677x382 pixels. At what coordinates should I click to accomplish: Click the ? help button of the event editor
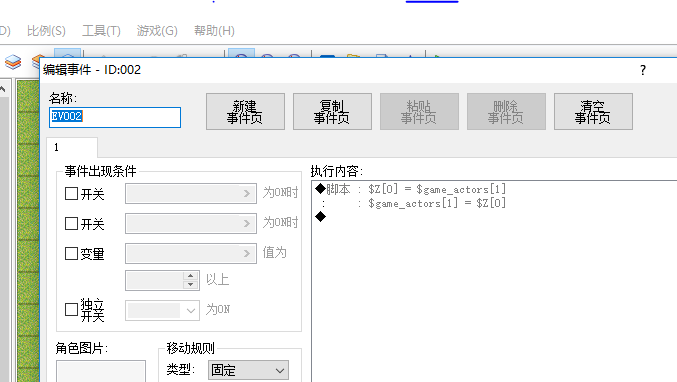pos(642,70)
